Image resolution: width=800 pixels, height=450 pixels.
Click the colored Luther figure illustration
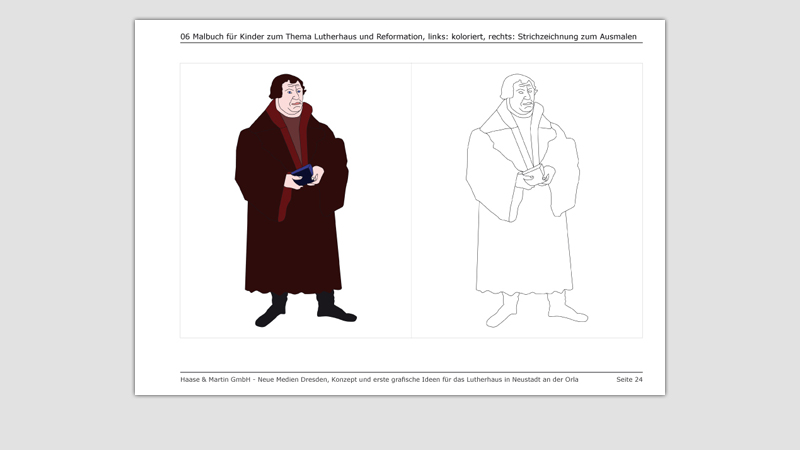click(x=296, y=201)
